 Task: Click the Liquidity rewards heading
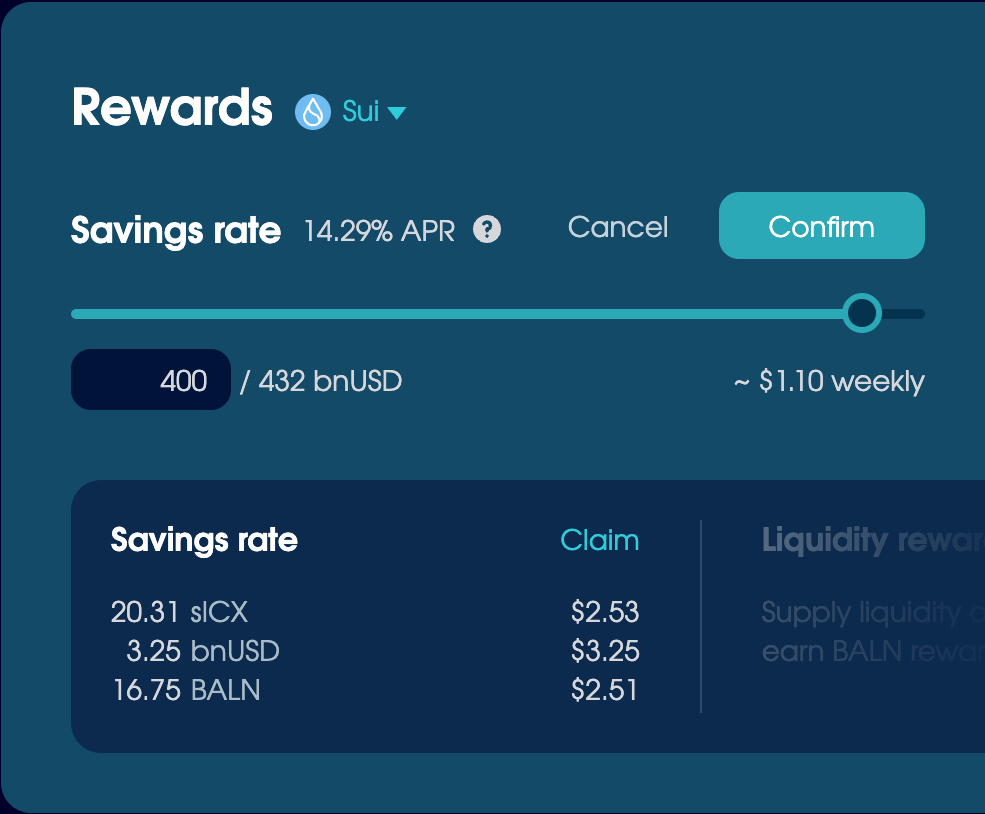pyautogui.click(x=872, y=541)
